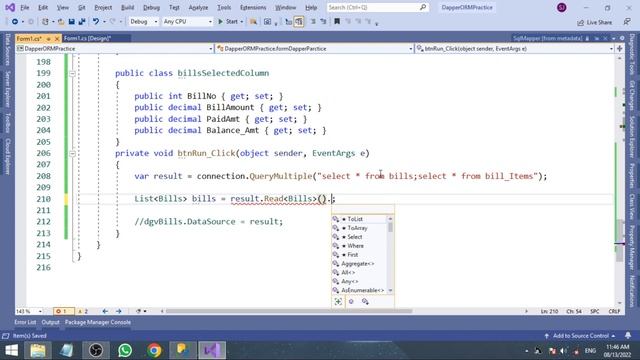Image resolution: width=640 pixels, height=360 pixels.
Task: Open the Start button dropdown arrow
Action: click(242, 22)
